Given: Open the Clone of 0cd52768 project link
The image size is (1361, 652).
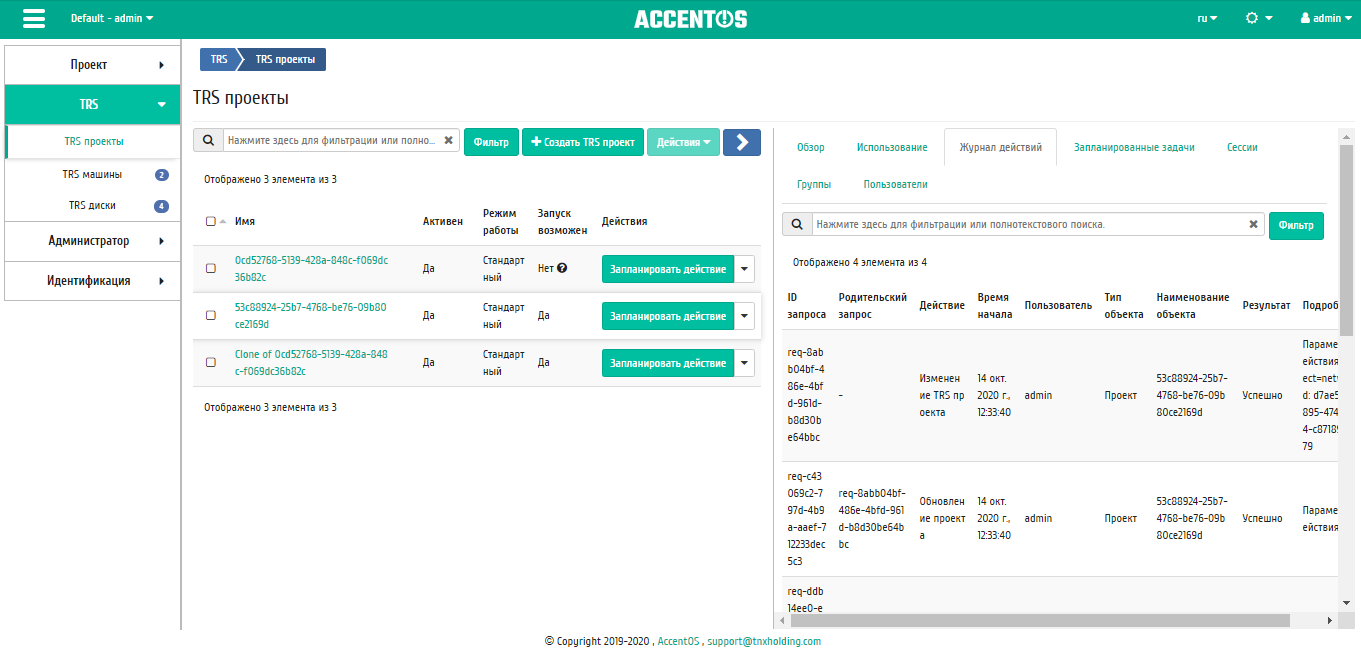Looking at the screenshot, I should point(311,363).
